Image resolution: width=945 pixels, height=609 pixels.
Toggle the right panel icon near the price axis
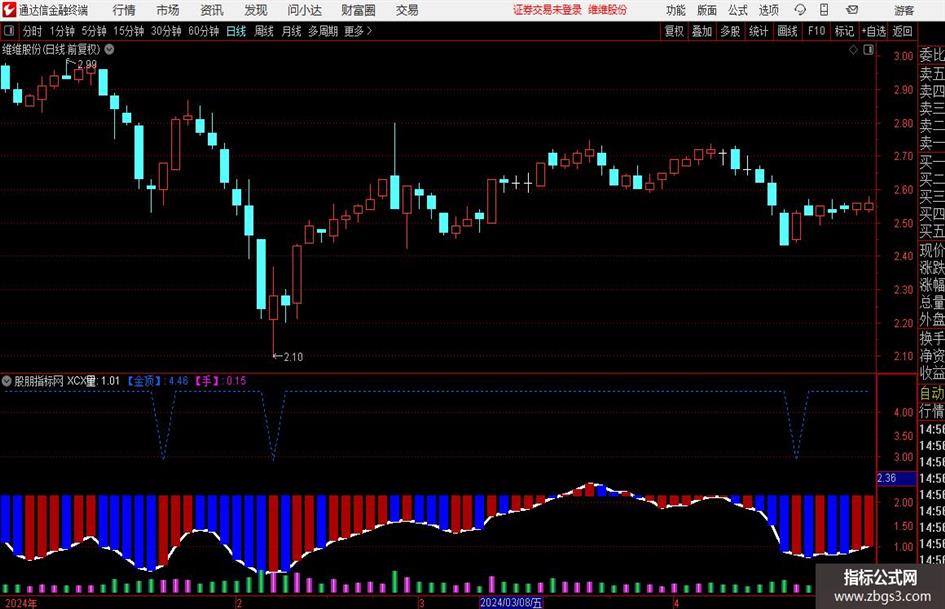click(868, 50)
